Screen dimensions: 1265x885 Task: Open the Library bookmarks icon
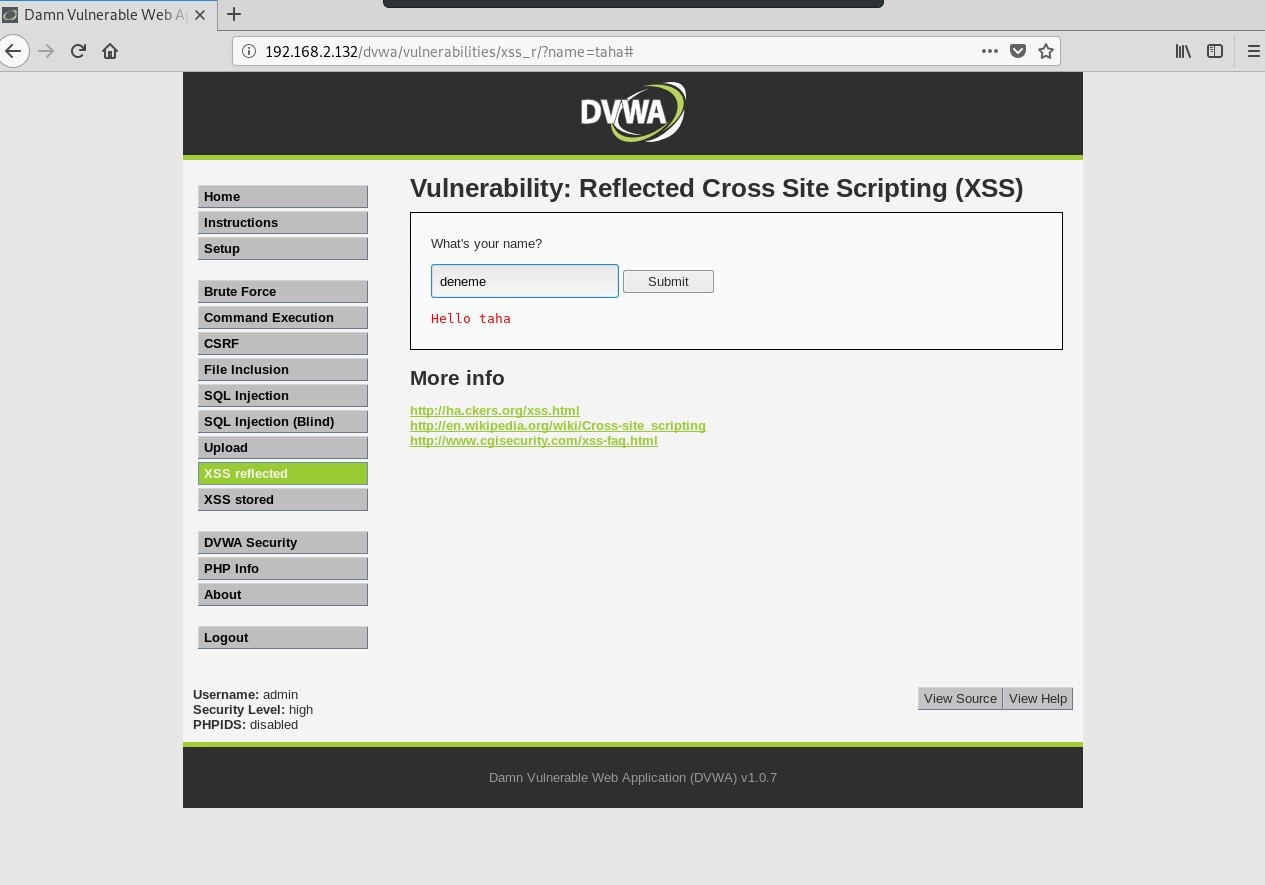point(1183,51)
